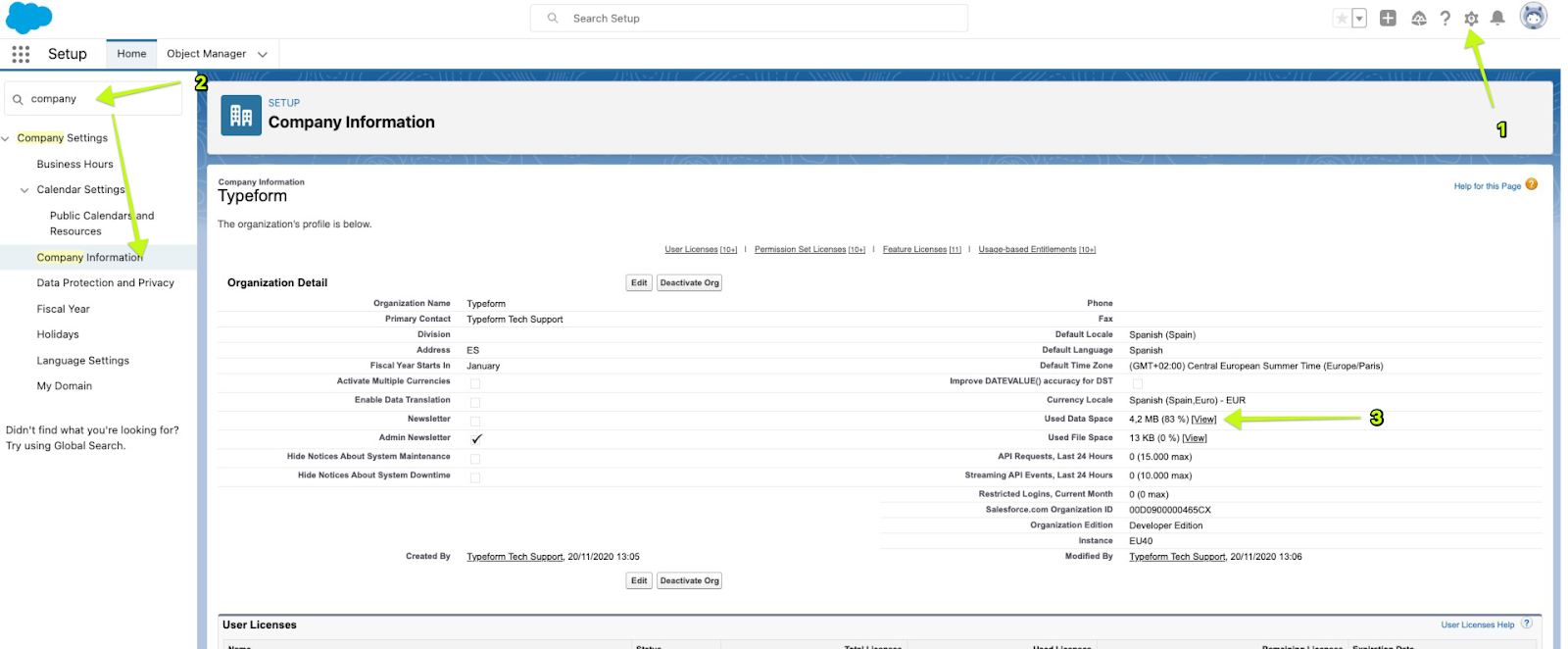The image size is (1568, 649).
Task: Click the Company Information building icon
Action: [x=241, y=116]
